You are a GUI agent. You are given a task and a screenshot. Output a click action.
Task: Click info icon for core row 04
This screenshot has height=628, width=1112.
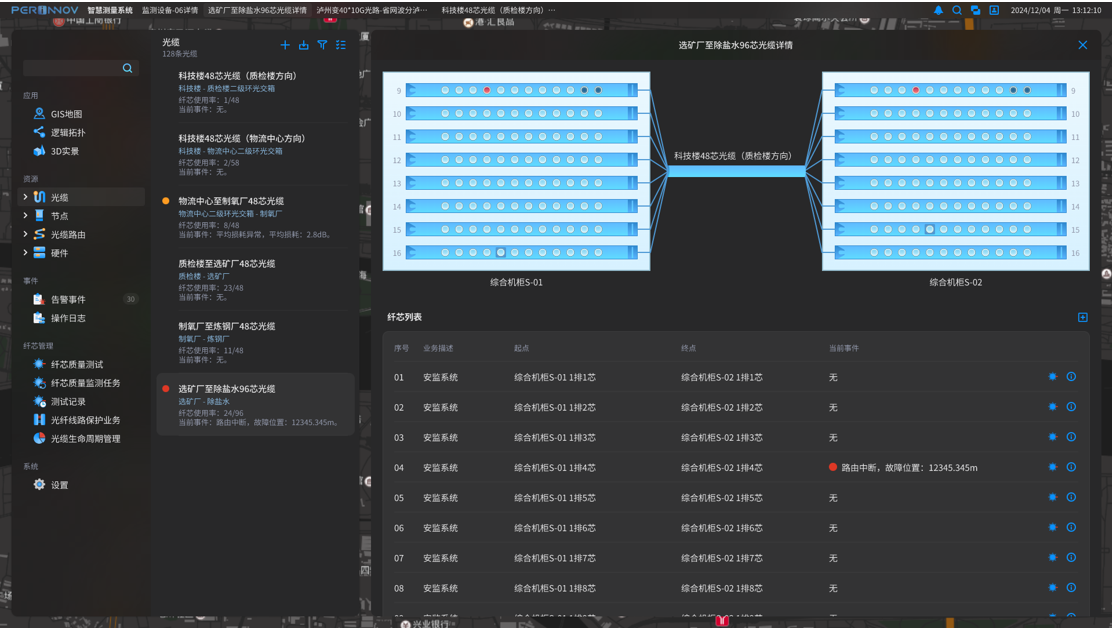[1072, 467]
